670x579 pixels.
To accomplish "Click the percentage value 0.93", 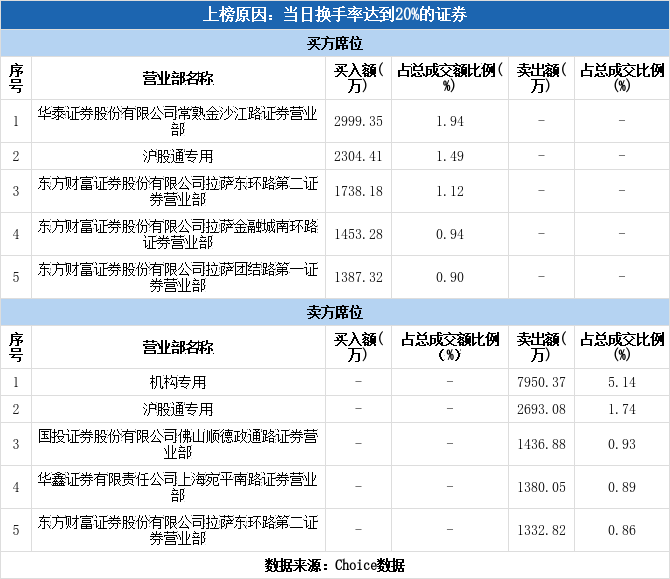I will point(622,444).
